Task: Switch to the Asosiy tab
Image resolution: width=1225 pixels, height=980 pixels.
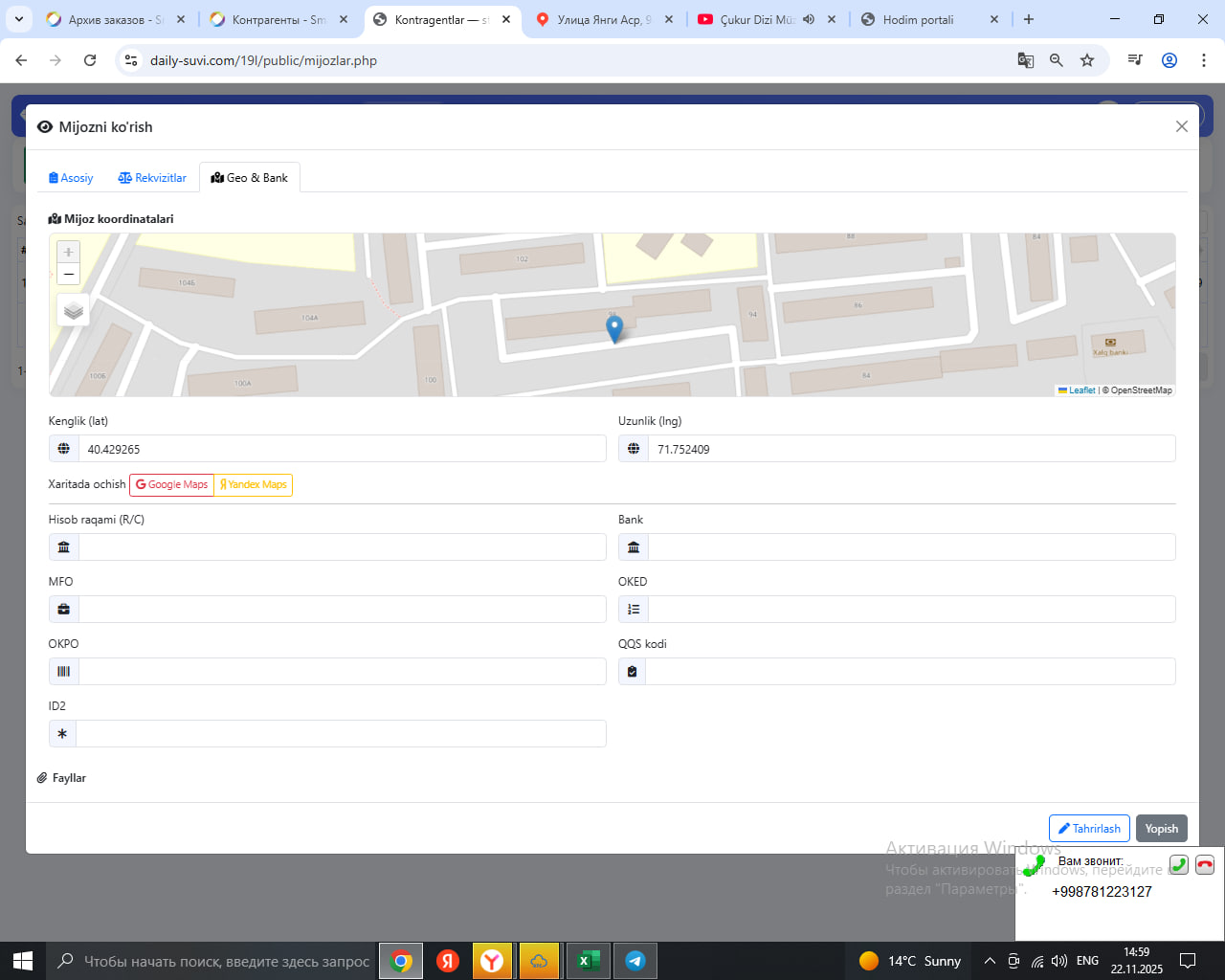Action: (x=71, y=178)
